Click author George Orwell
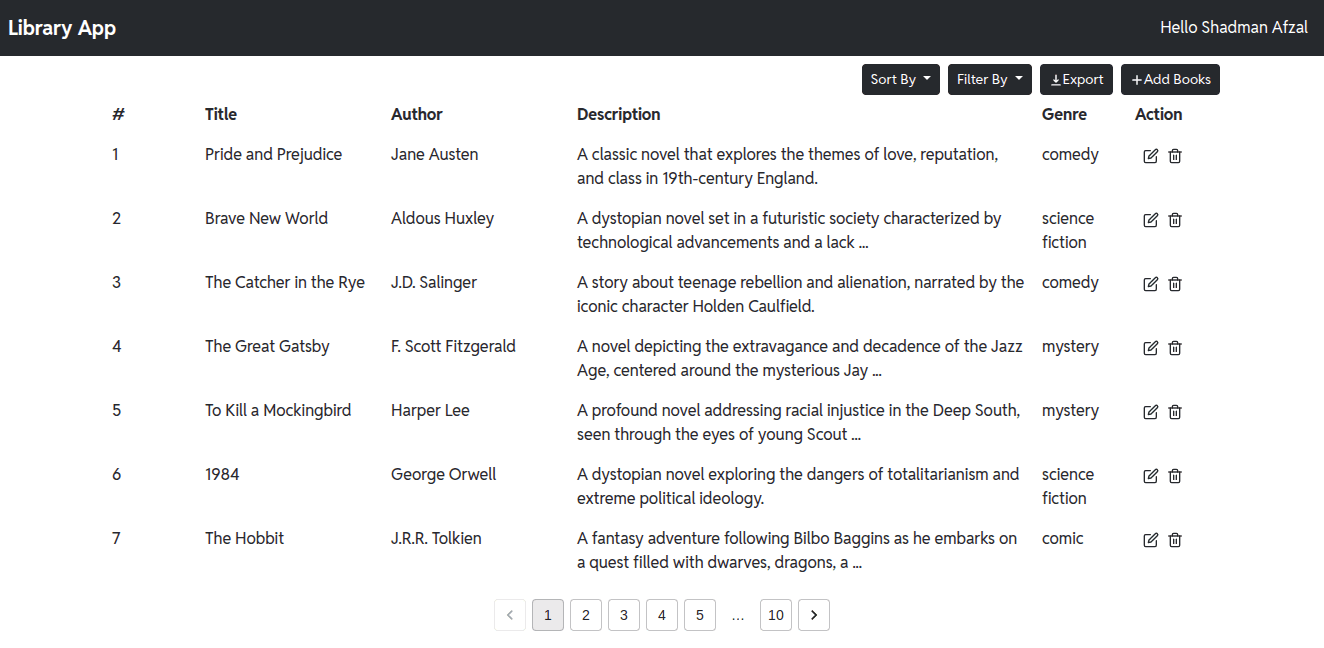Screen dimensions: 1324x648 444,474
